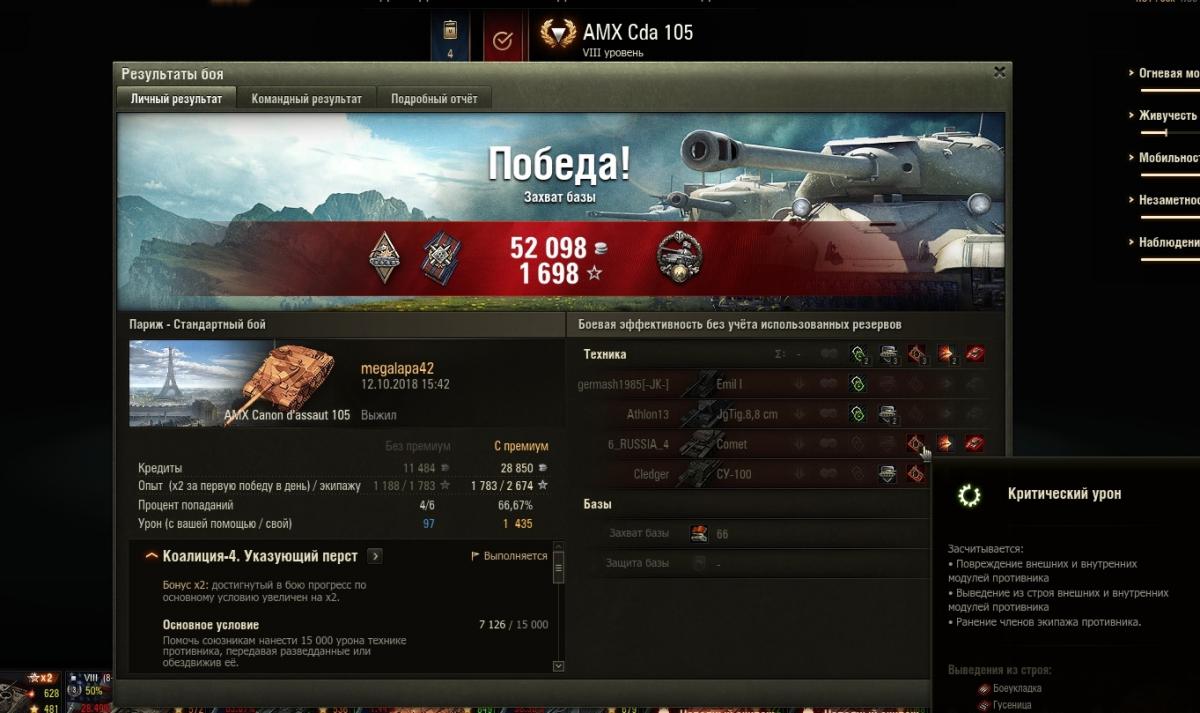Viewport: 1200px width, 713px height.
Task: Open the Подробный отчёт tab
Action: (434, 99)
